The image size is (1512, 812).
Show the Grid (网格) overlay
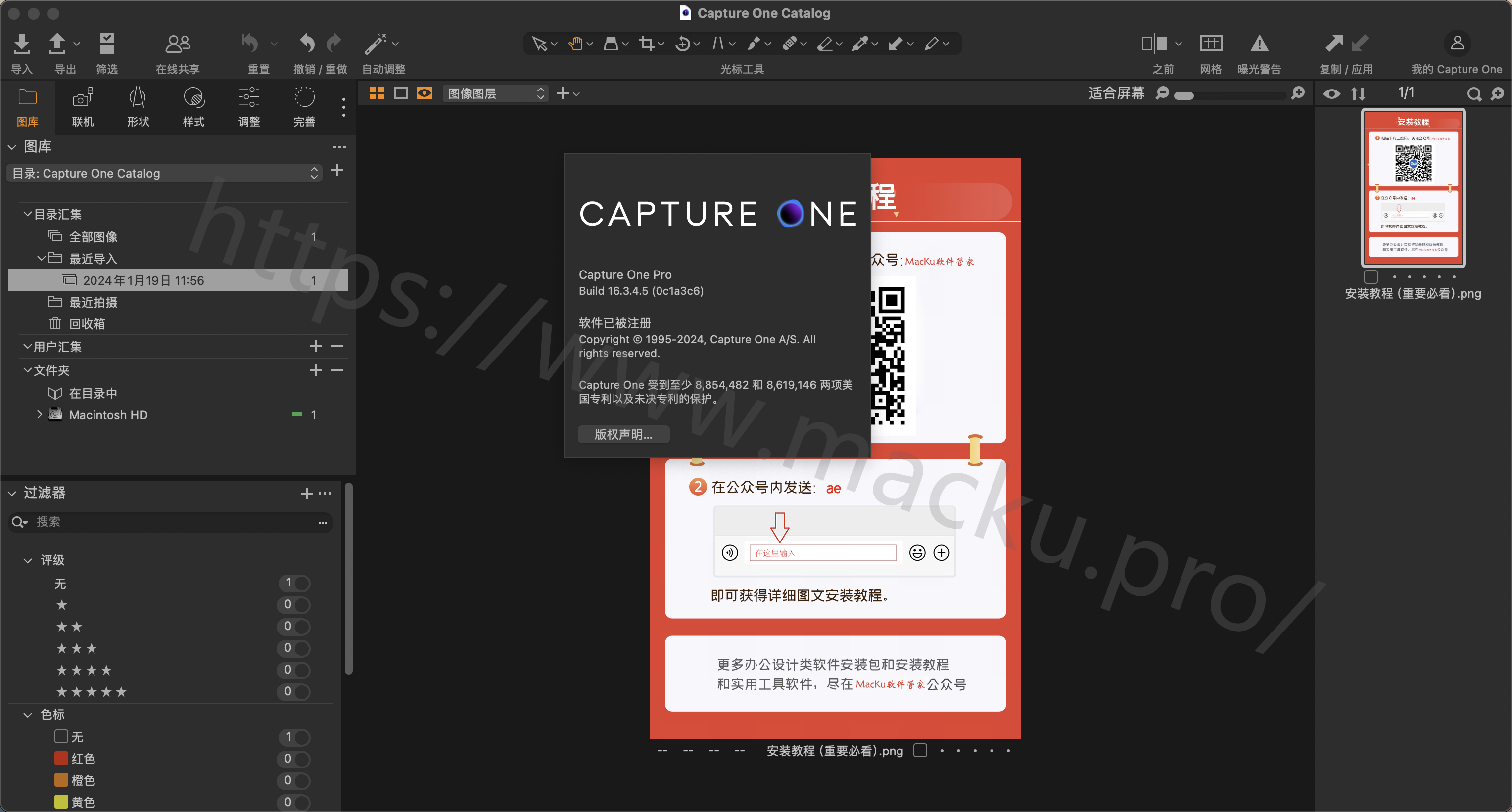(x=1211, y=44)
